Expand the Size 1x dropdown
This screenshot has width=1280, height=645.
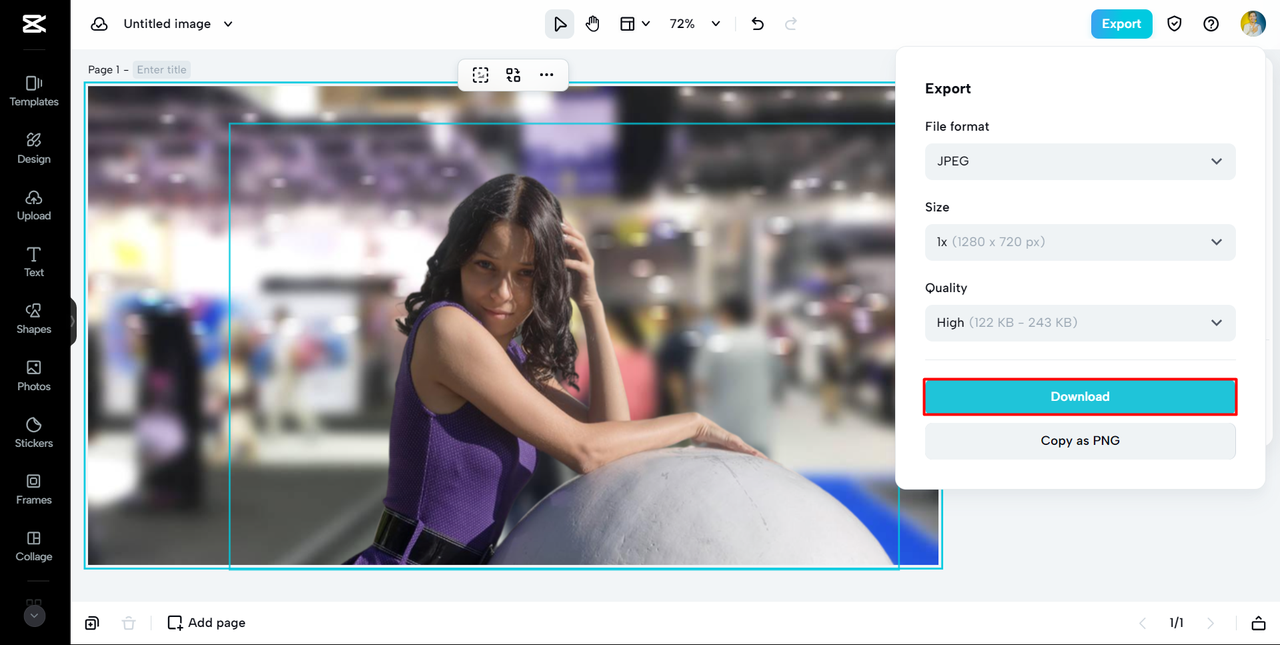click(1080, 242)
